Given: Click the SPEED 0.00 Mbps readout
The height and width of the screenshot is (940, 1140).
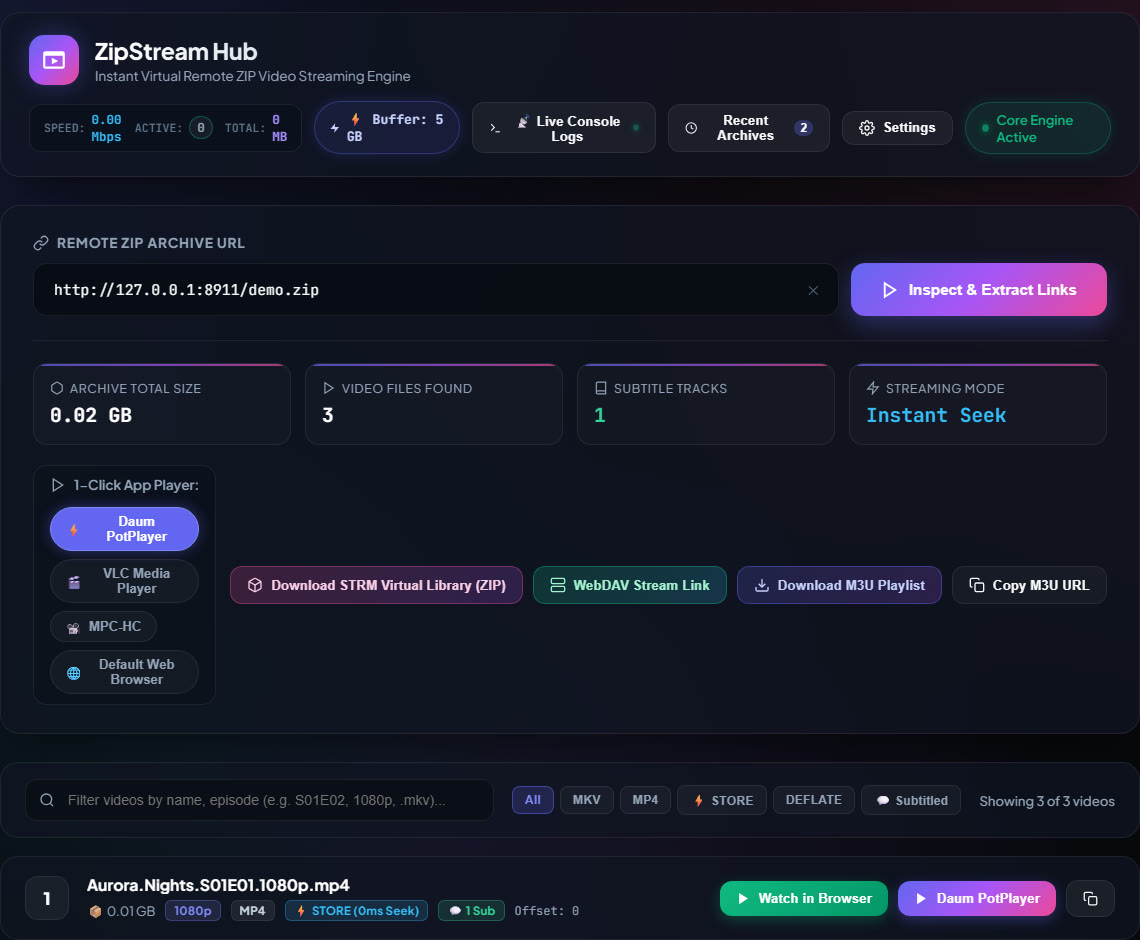Looking at the screenshot, I should 82,128.
